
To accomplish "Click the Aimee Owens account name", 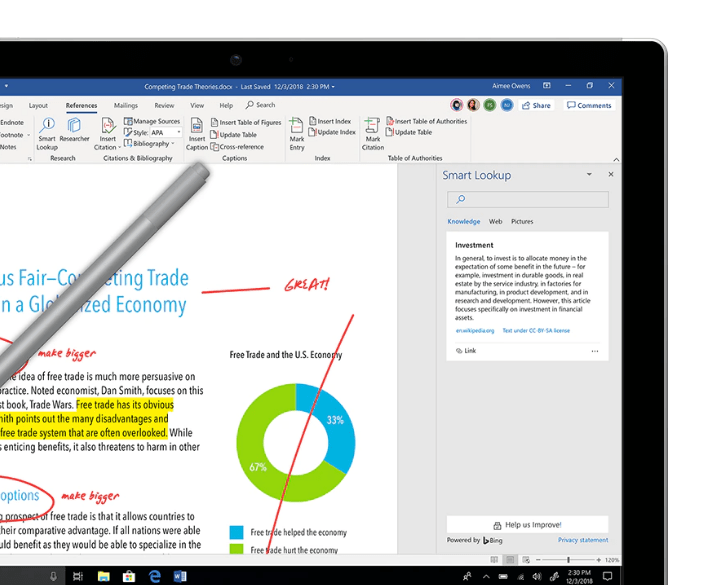I will coord(511,86).
